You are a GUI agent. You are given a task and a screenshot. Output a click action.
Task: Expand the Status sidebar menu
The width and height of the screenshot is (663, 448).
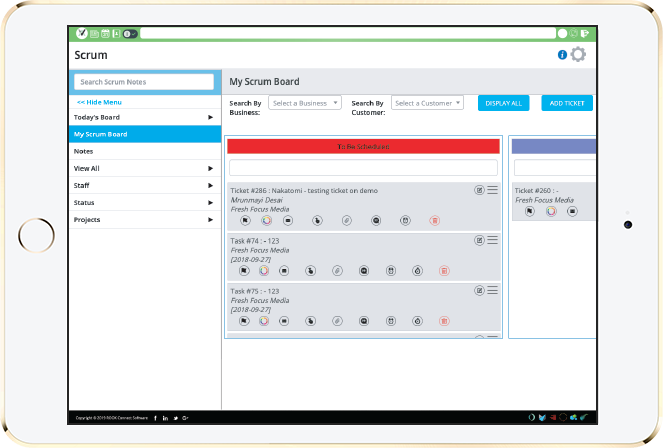pyautogui.click(x=145, y=202)
